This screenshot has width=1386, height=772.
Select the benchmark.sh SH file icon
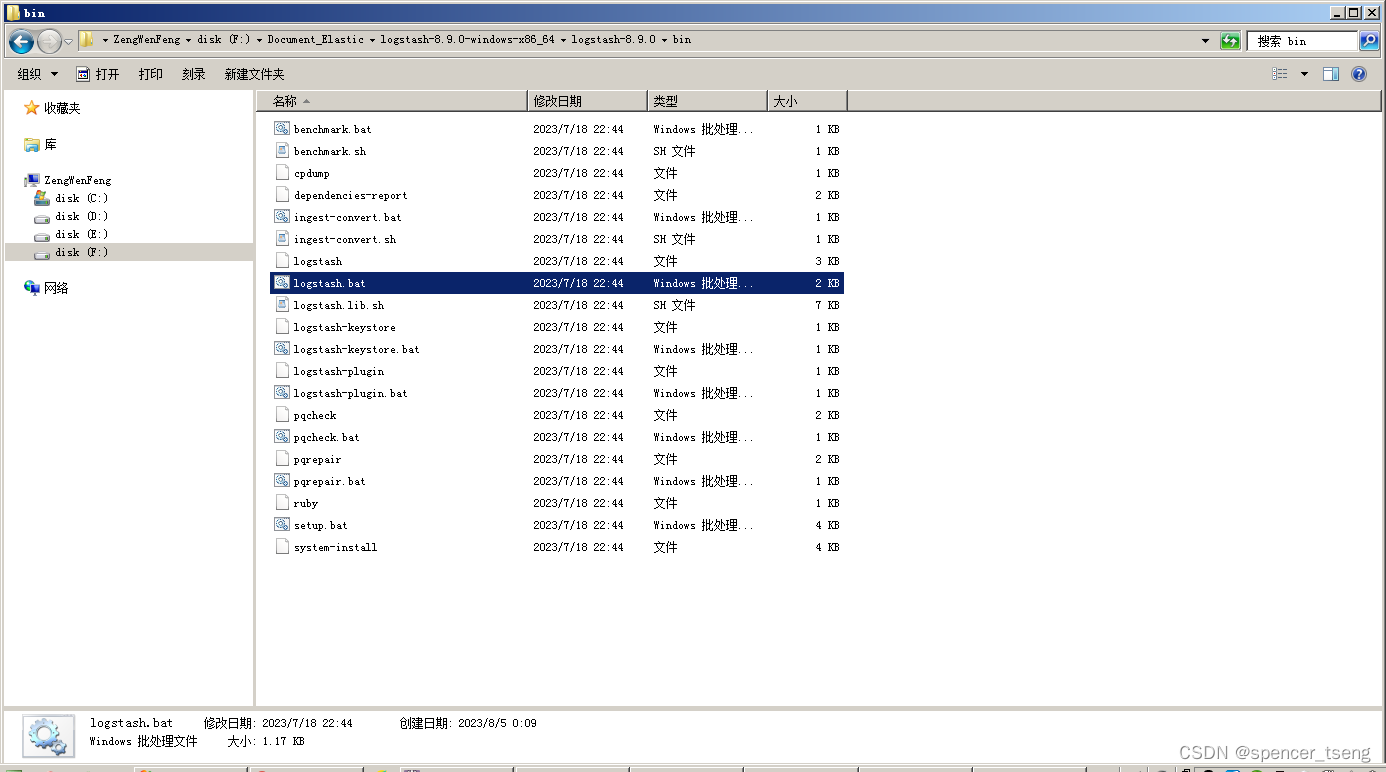click(281, 150)
